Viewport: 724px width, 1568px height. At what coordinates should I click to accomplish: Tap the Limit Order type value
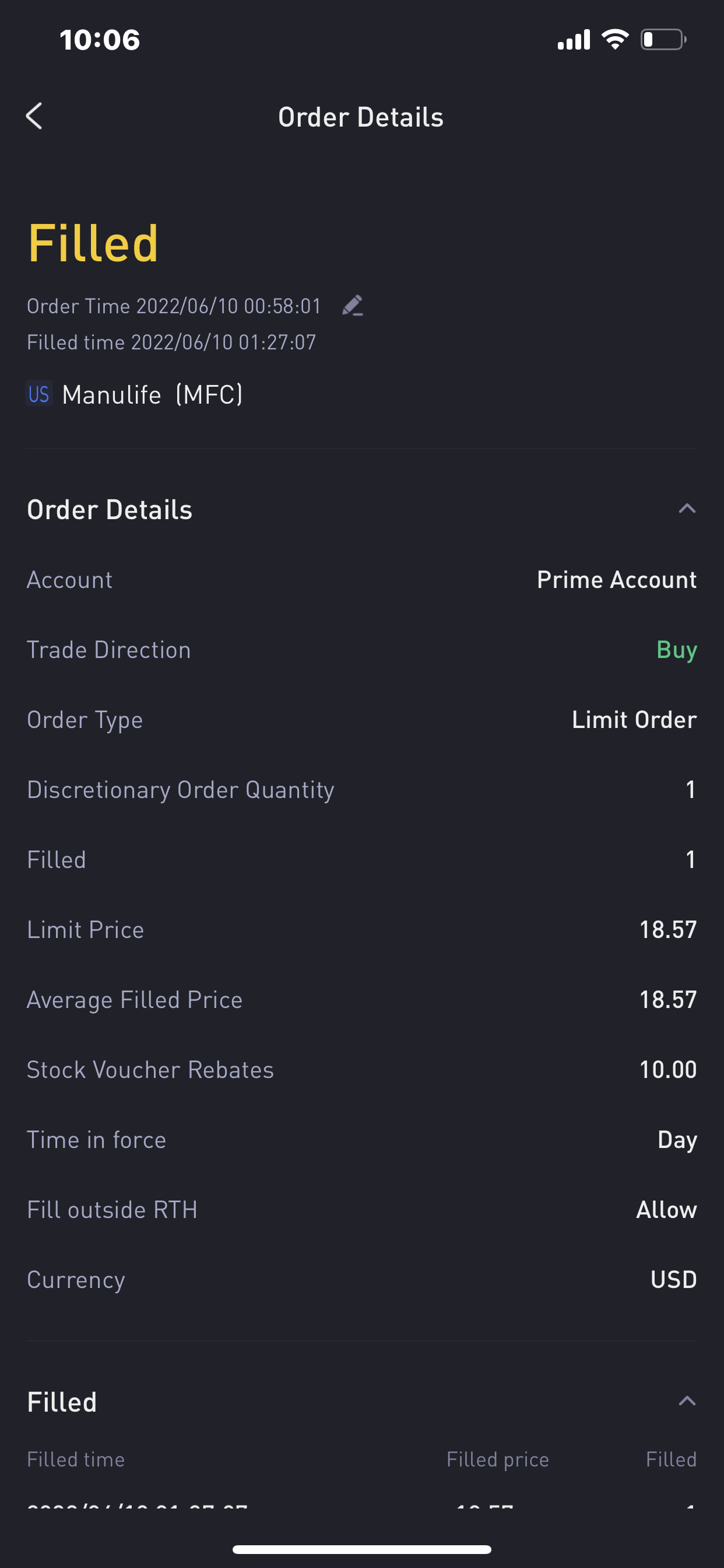point(634,719)
